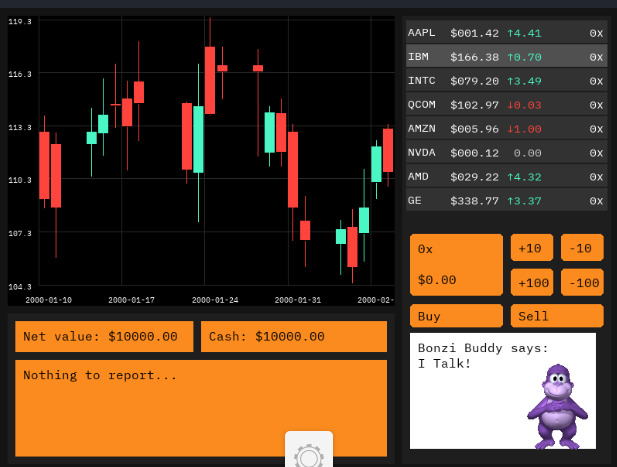
Task: Select the INTC stock row
Action: tap(506, 81)
